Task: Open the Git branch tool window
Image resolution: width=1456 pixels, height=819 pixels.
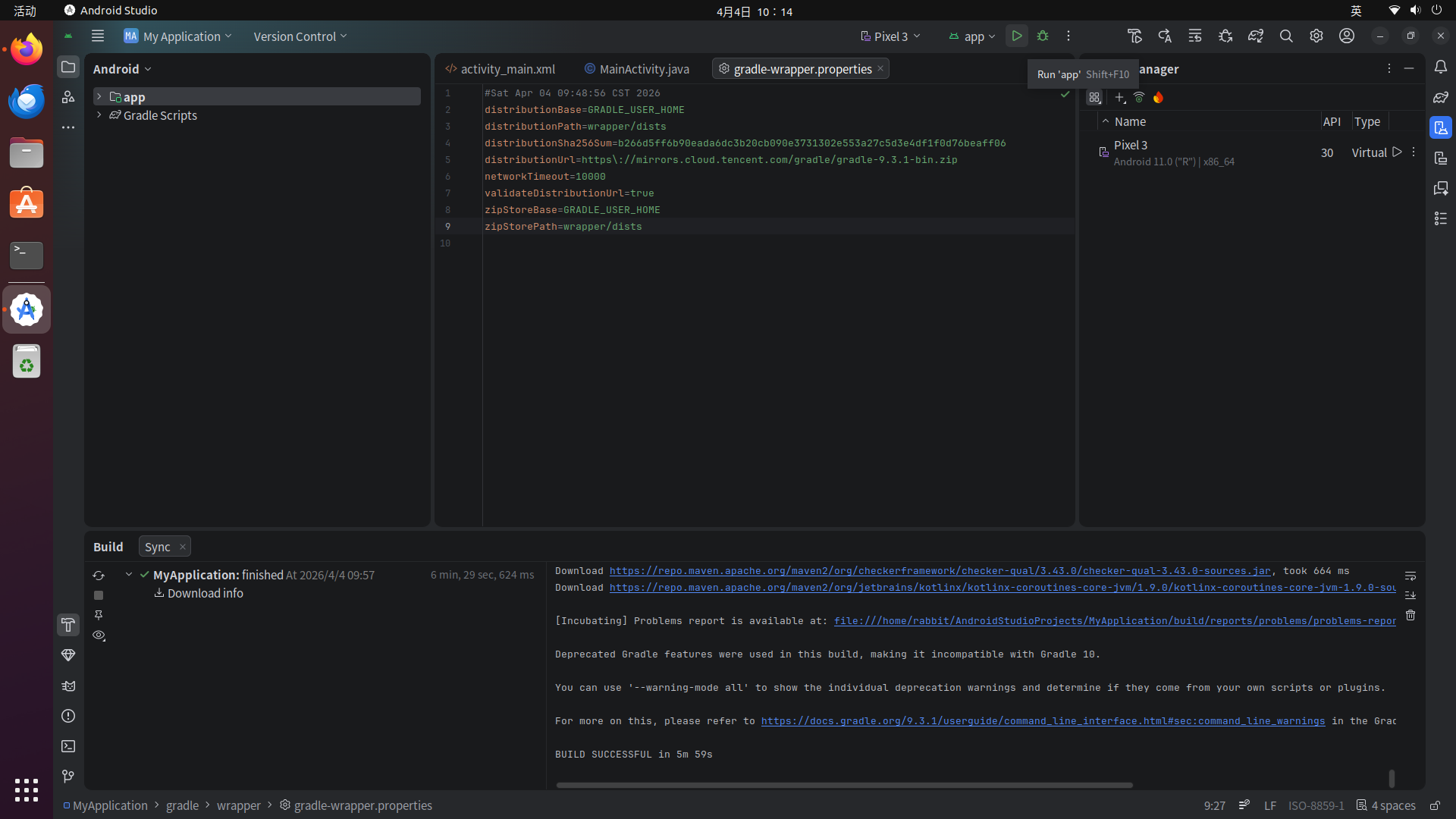Action: click(68, 776)
